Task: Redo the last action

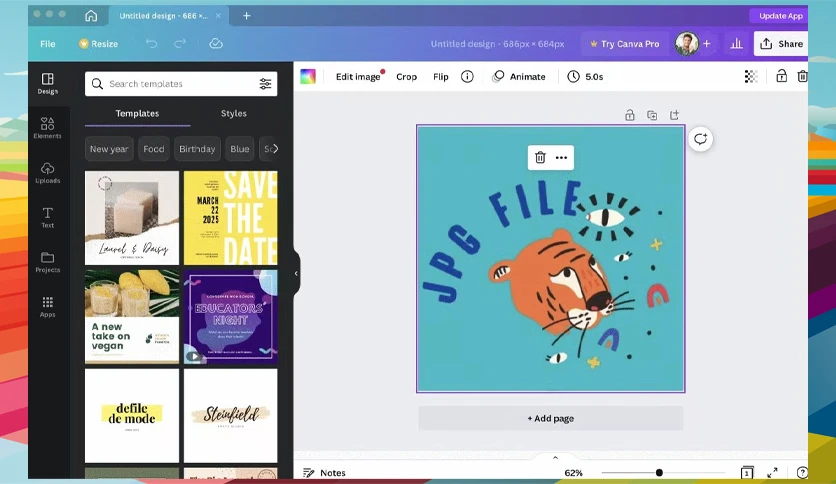Action: pyautogui.click(x=180, y=44)
